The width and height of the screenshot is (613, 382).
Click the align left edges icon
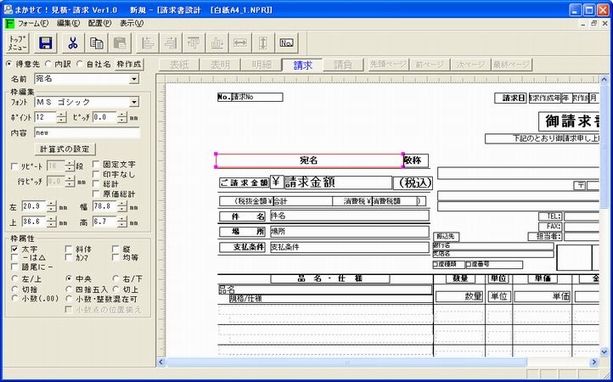click(x=147, y=43)
